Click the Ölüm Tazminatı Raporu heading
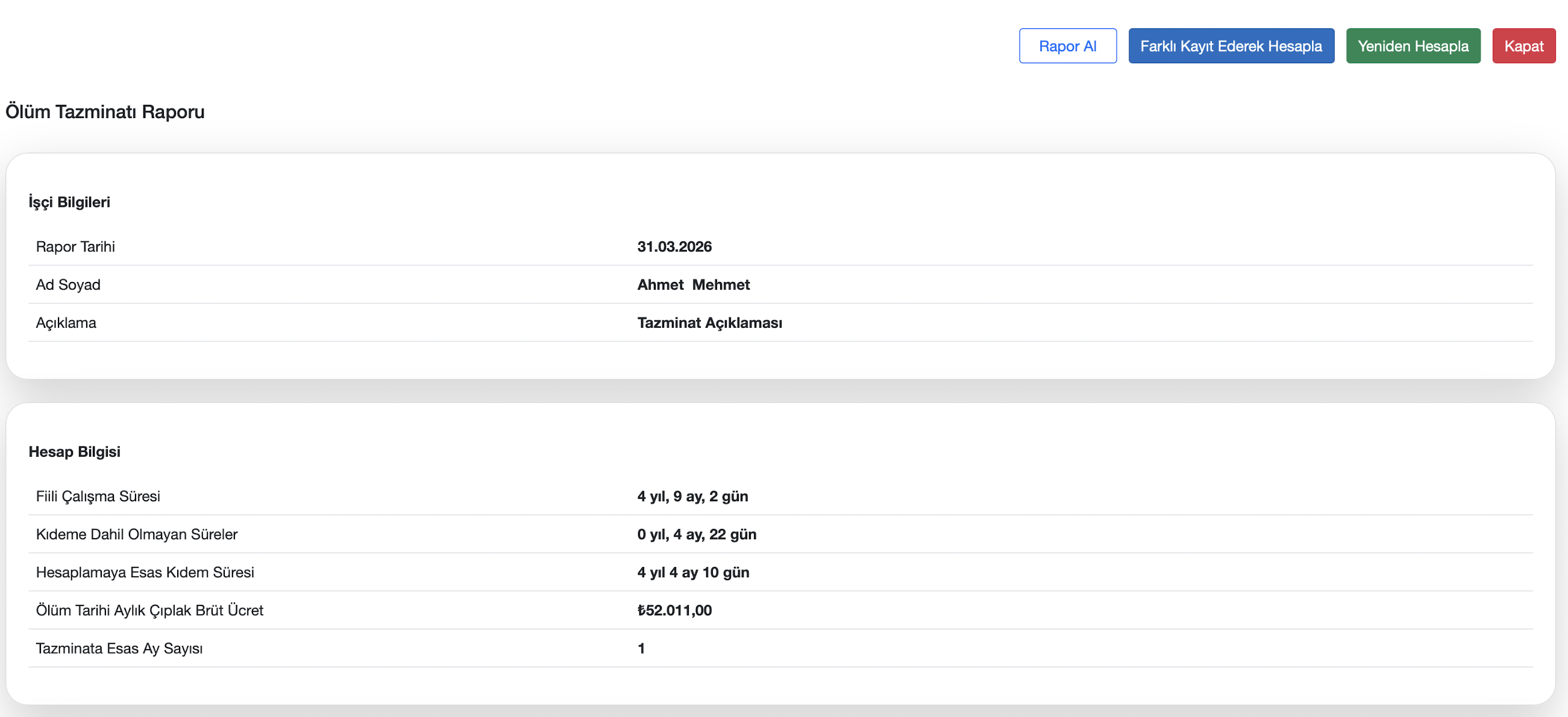 click(105, 111)
